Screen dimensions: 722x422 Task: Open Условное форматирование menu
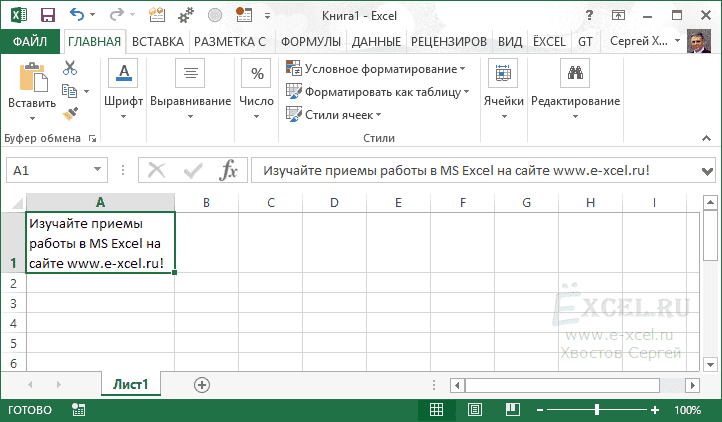(x=376, y=69)
